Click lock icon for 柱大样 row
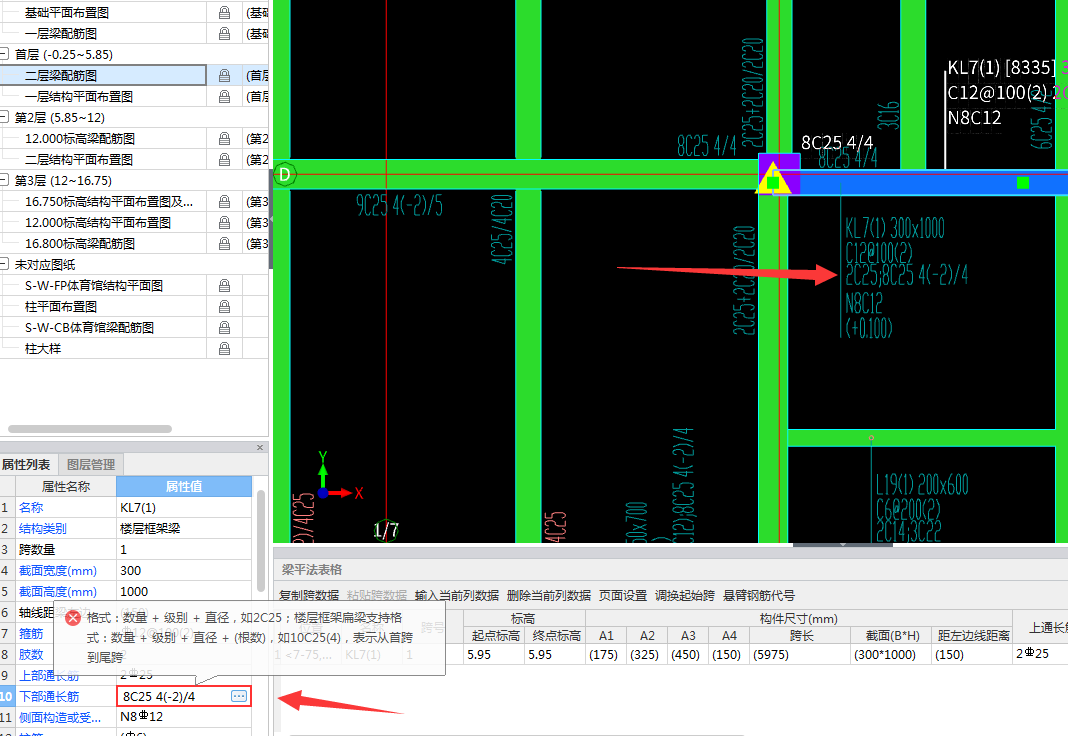The image size is (1068, 736). 224,349
